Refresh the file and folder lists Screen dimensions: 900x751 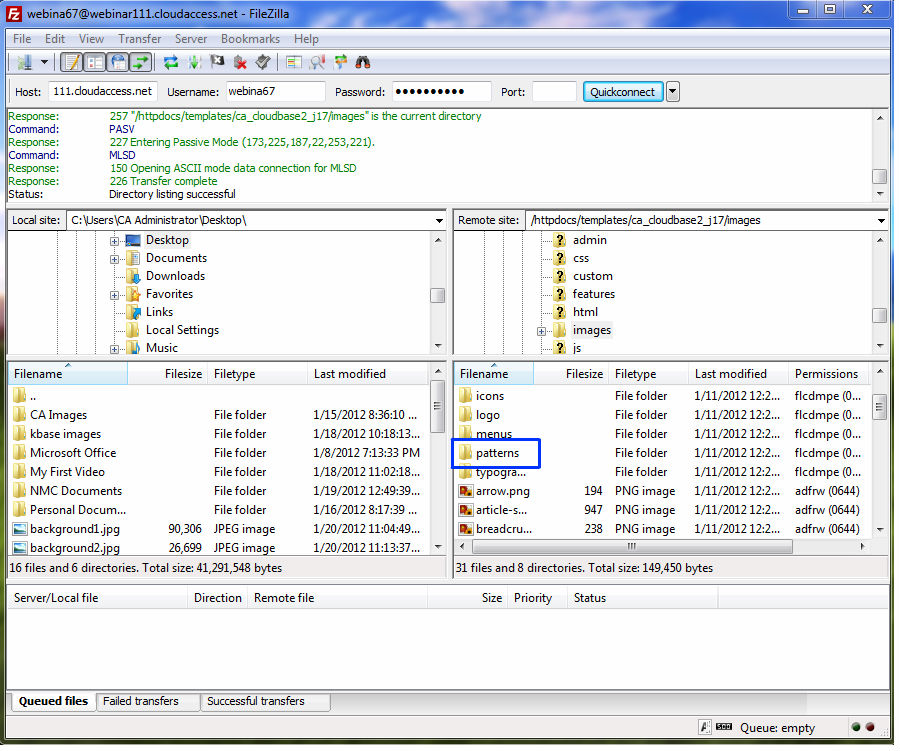[170, 62]
